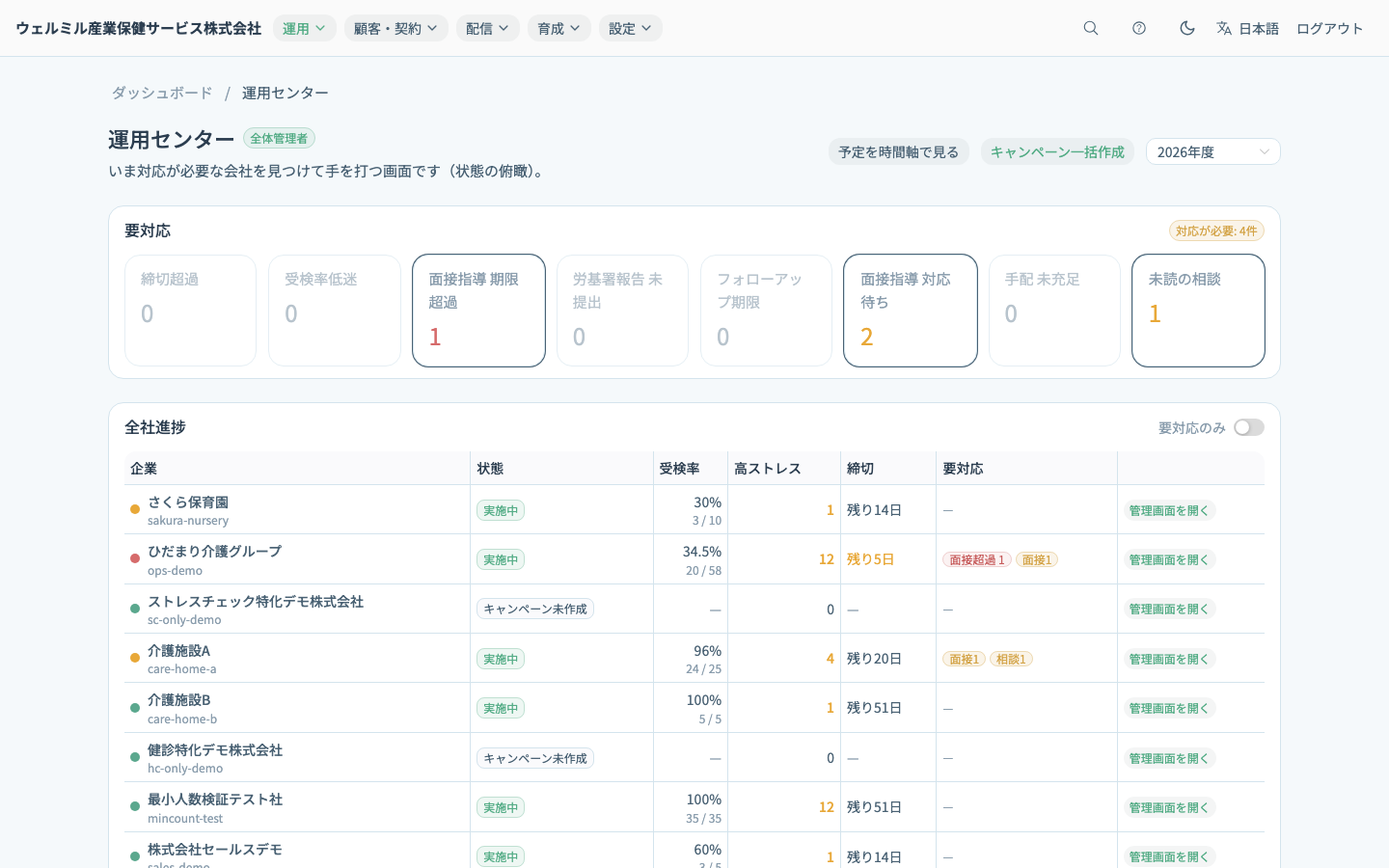Open 管理画面を開く for 最小人数検証テスト社
The width and height of the screenshot is (1389, 868).
click(x=1169, y=807)
